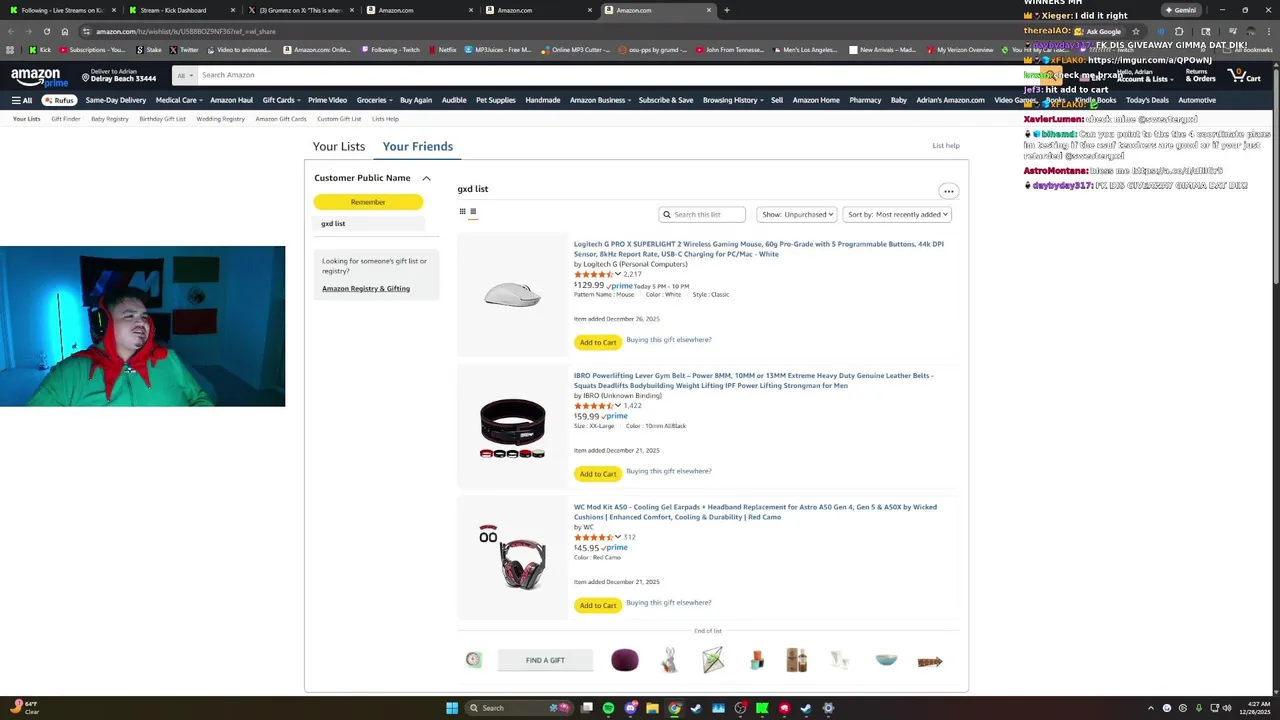Open the Amazon Registry & Gifting link
The width and height of the screenshot is (1280, 720).
click(x=366, y=288)
